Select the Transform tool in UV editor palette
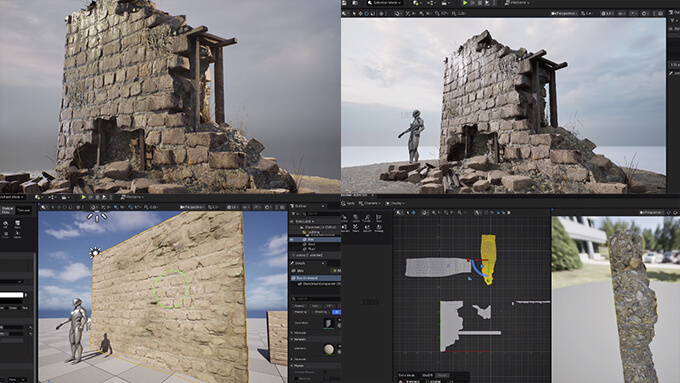680x383 pixels. pyautogui.click(x=367, y=218)
